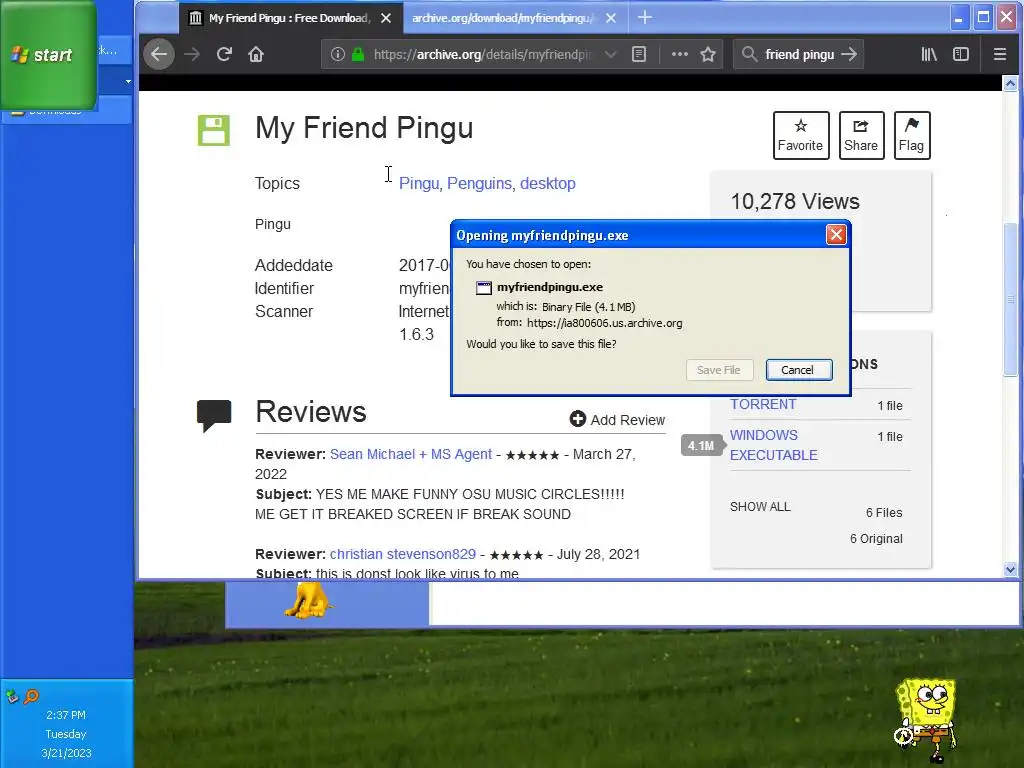The image size is (1024, 768).
Task: Click SHOW ALL download files
Action: pos(760,507)
